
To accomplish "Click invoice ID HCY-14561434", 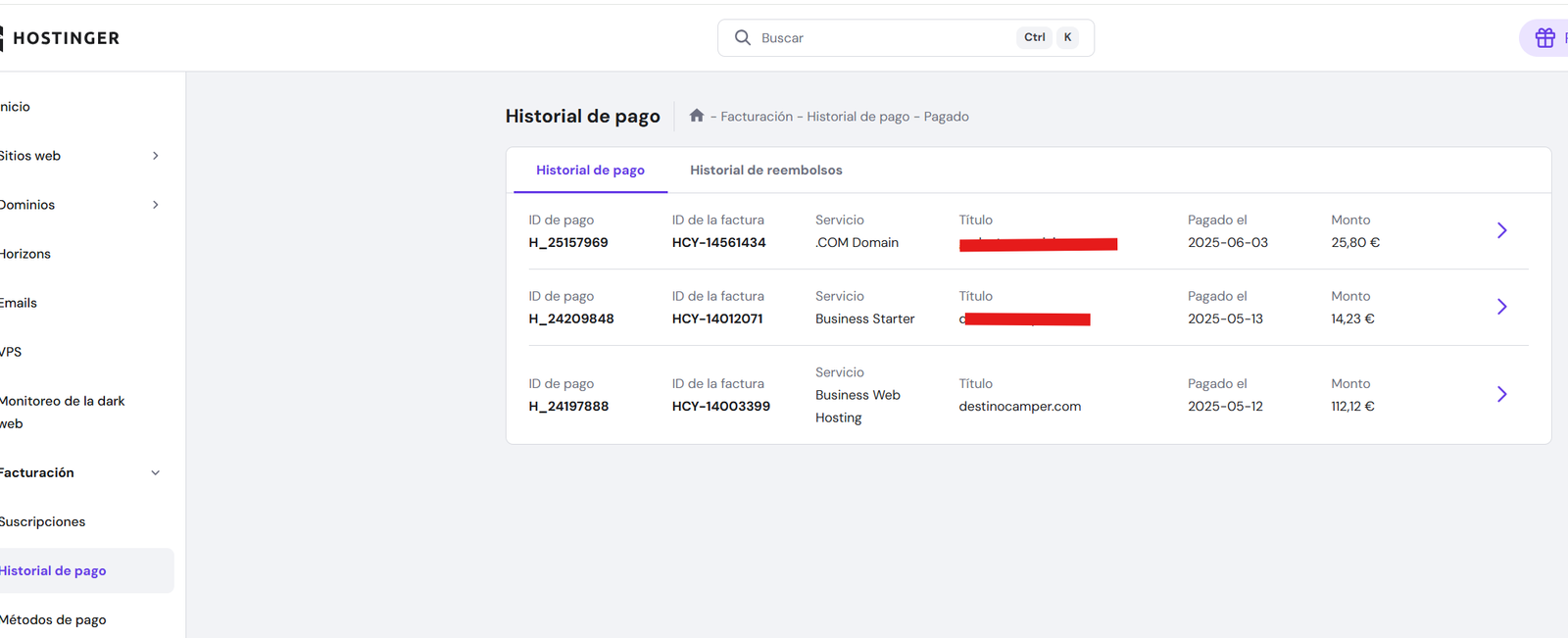I will click(x=719, y=242).
